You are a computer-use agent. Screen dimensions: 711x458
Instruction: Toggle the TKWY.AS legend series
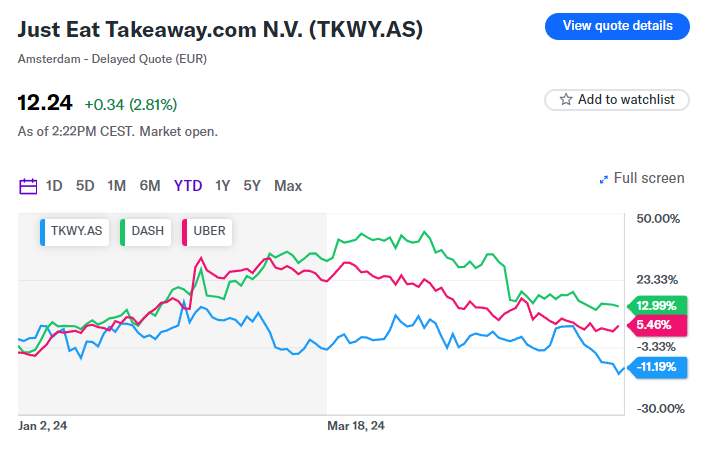point(74,231)
